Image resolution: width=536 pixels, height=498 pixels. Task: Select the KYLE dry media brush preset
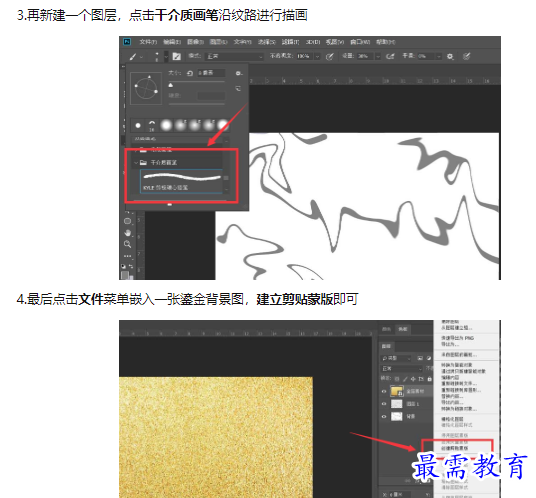[181, 182]
